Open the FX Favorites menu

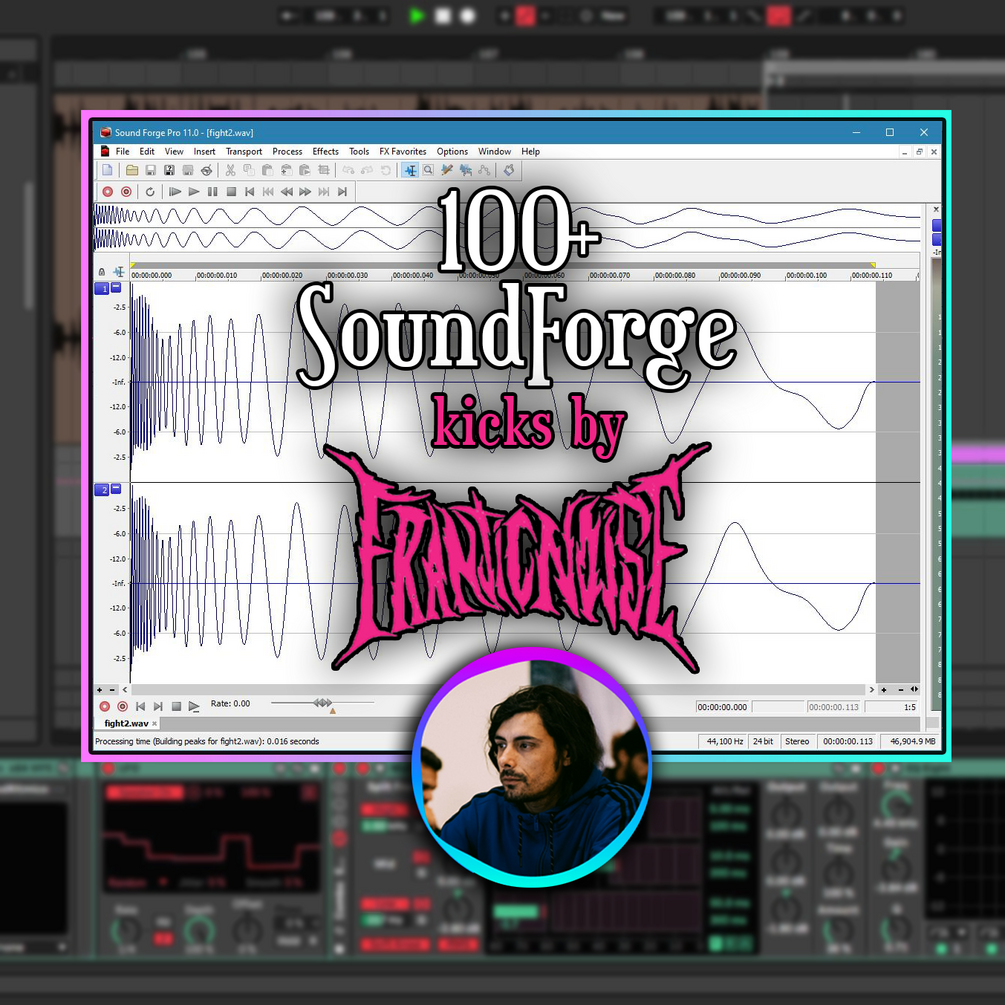[x=403, y=152]
